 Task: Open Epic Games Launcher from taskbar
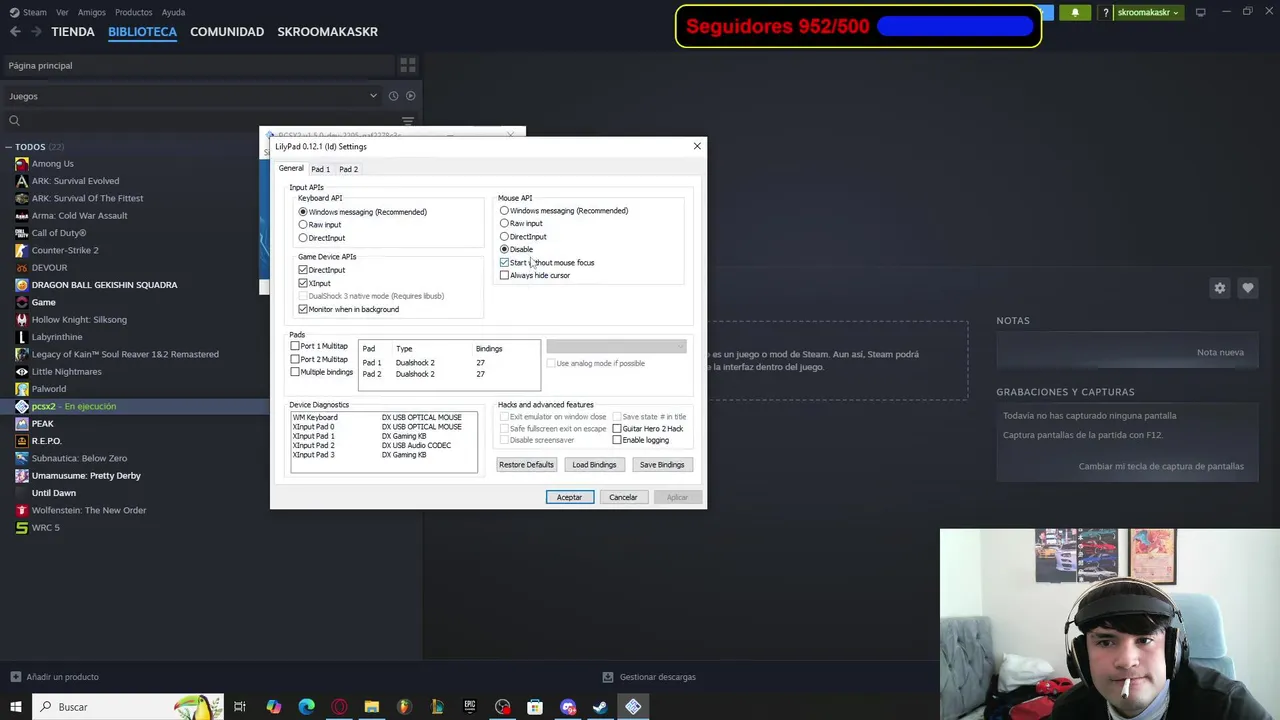coord(470,707)
